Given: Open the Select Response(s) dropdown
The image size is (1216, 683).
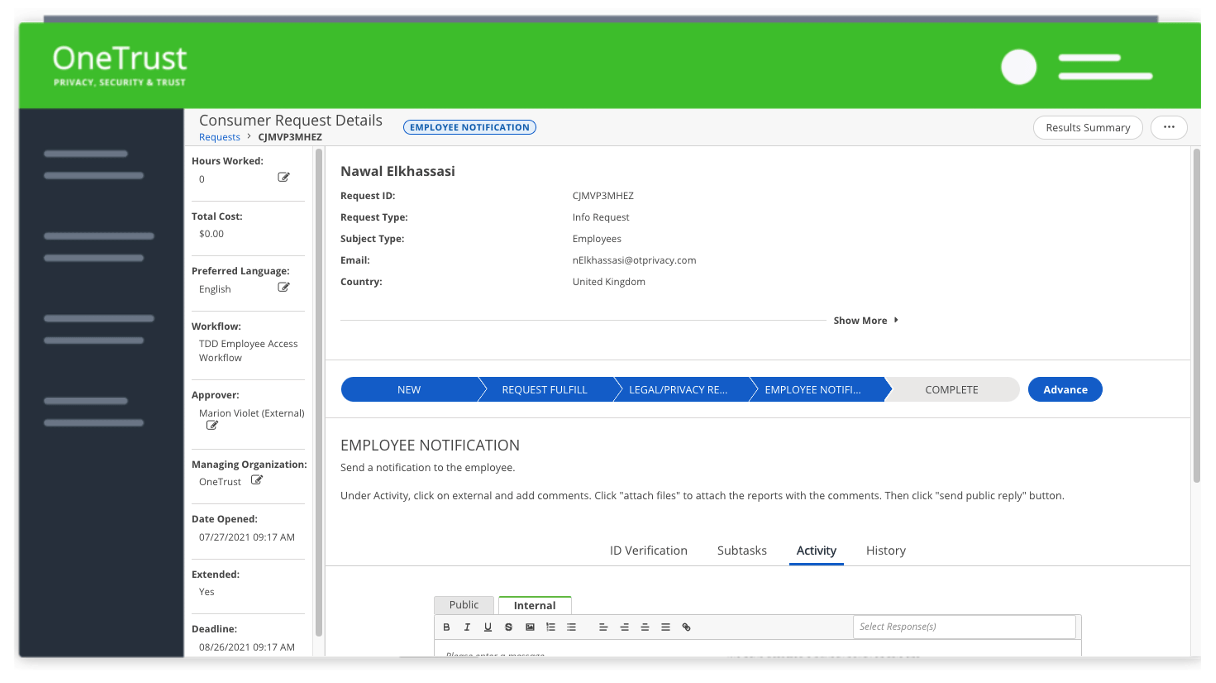Looking at the screenshot, I should click(x=965, y=626).
